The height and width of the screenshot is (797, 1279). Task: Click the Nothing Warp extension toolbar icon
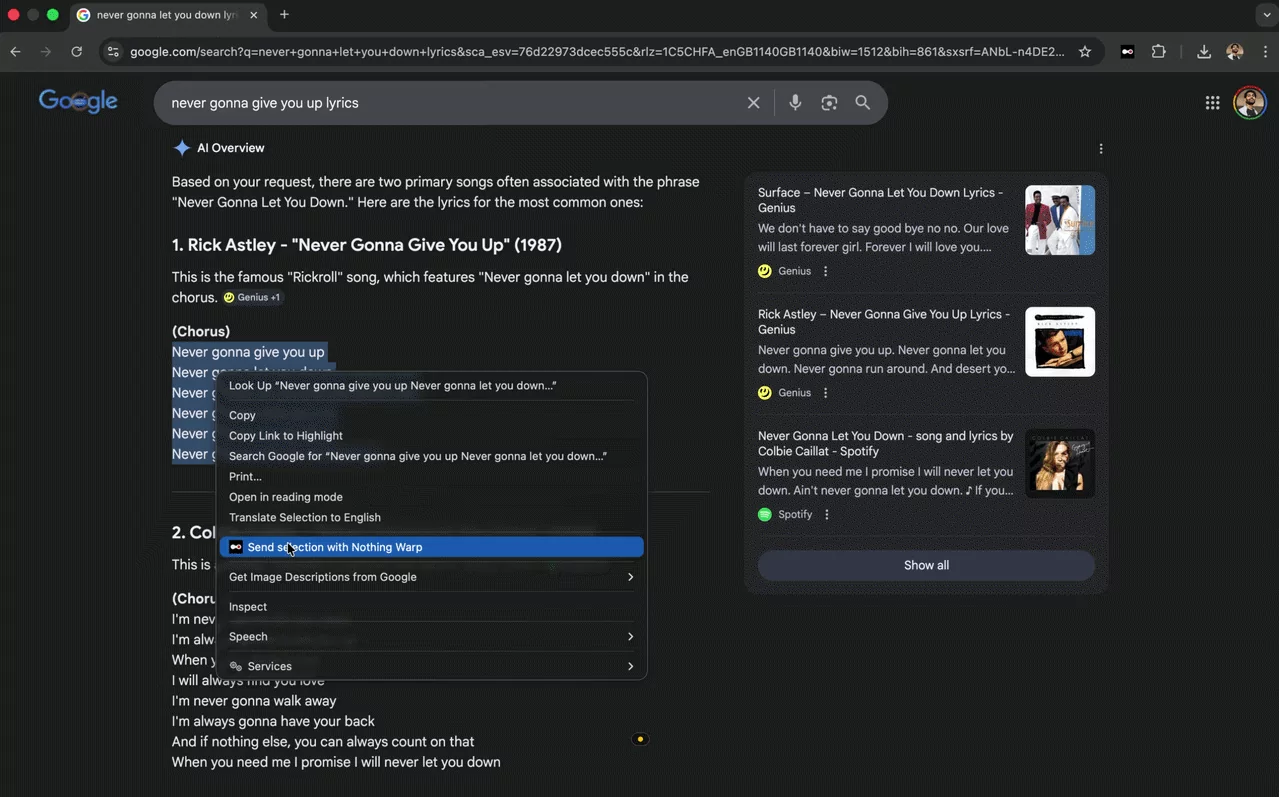tap(1127, 52)
